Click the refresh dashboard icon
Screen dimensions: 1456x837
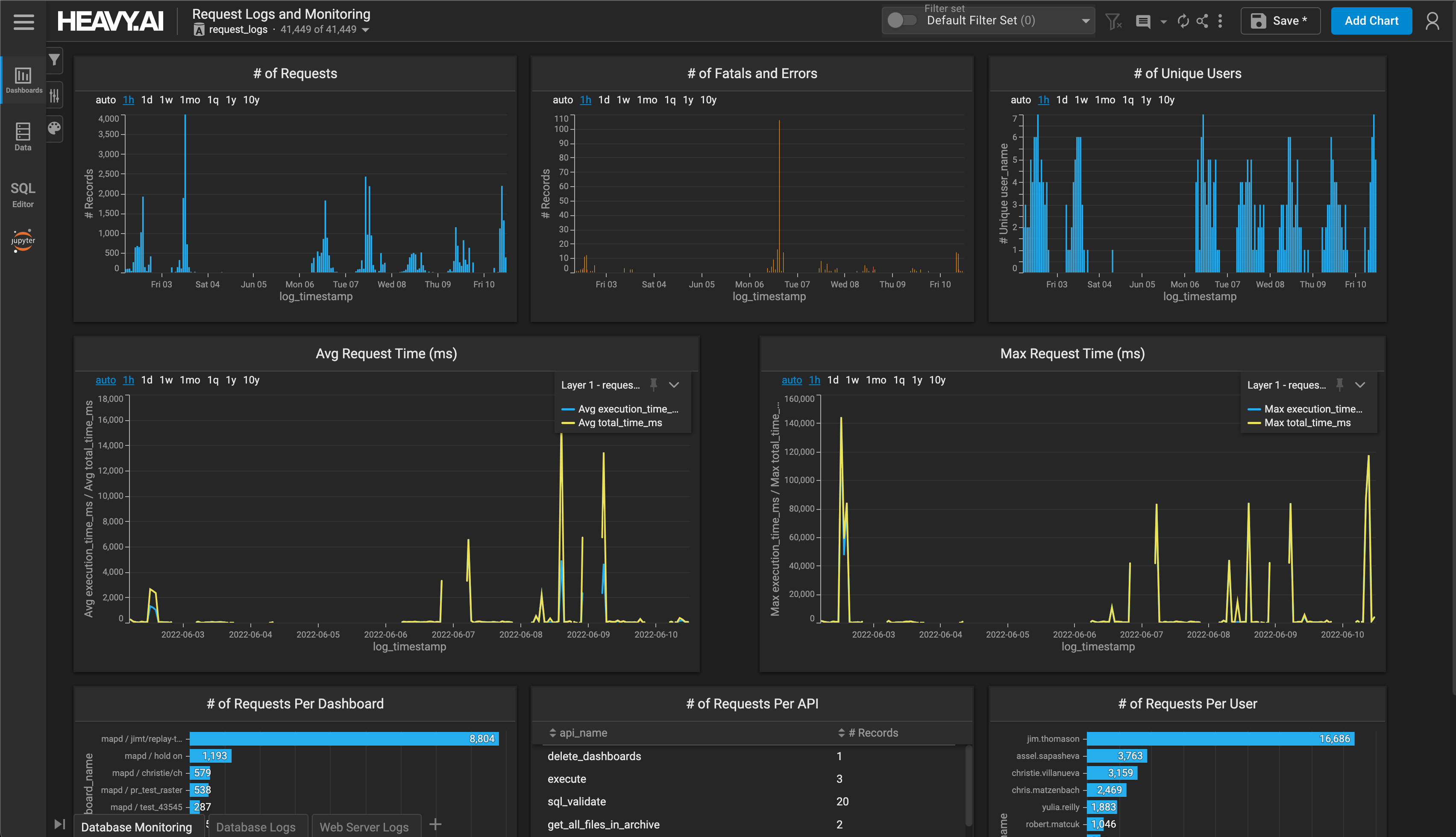[1183, 21]
